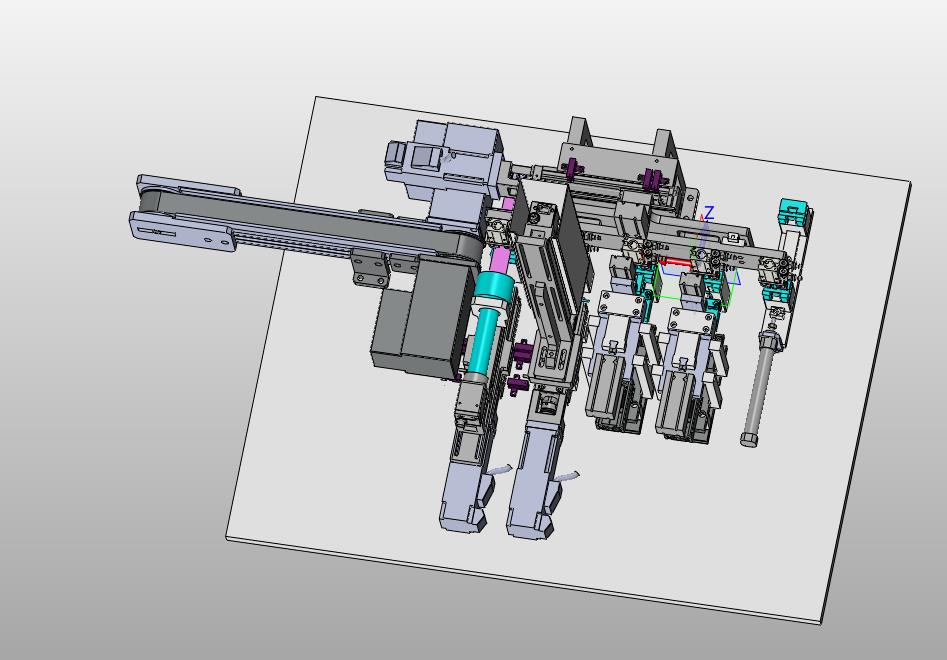Pick the long gray rod at far right
Image resolution: width=947 pixels, height=660 pixels.
[757, 391]
